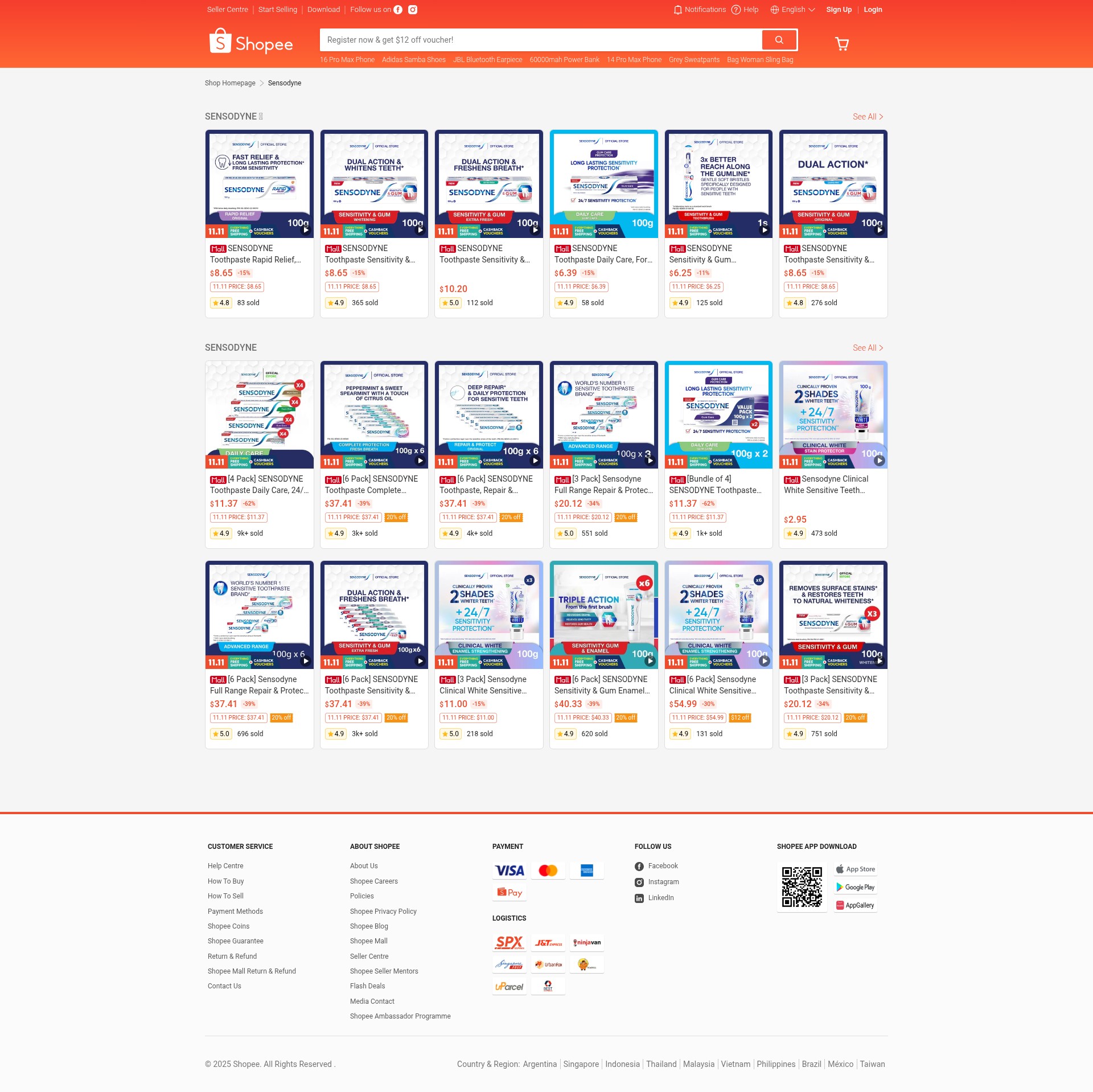This screenshot has width=1093, height=1092.
Task: Click the app download QR code
Action: click(x=802, y=887)
